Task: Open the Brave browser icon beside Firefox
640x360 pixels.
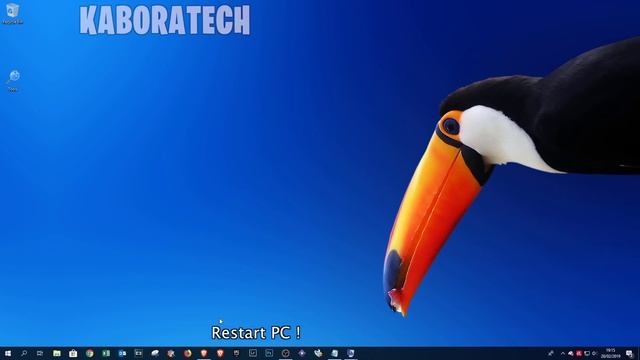Action: 204,353
